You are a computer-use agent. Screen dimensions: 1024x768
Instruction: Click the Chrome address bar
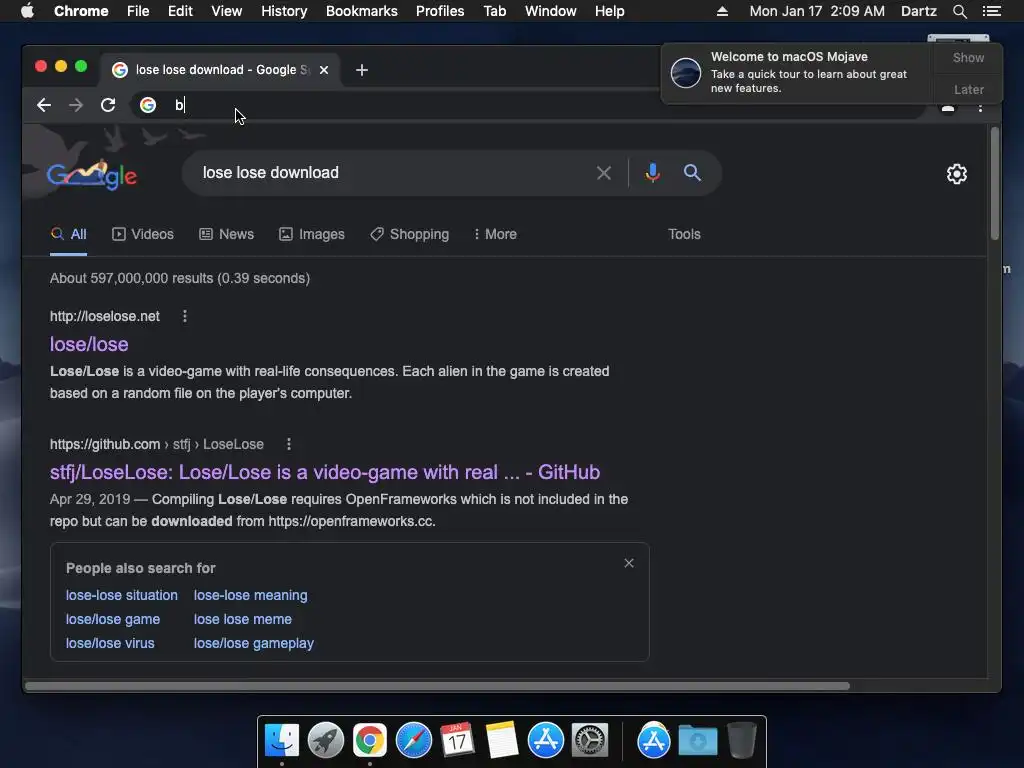coord(529,105)
